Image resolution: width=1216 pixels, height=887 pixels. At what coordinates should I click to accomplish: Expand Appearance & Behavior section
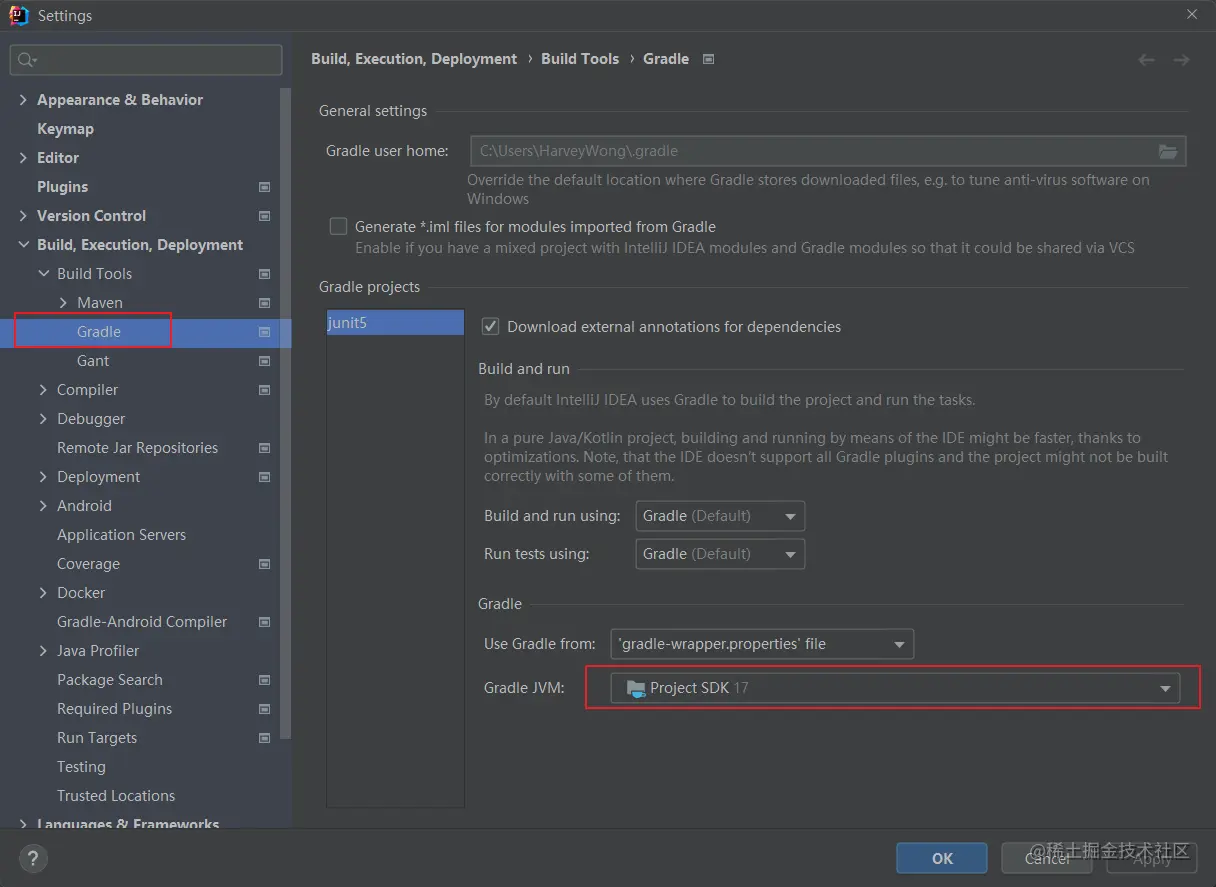23,100
